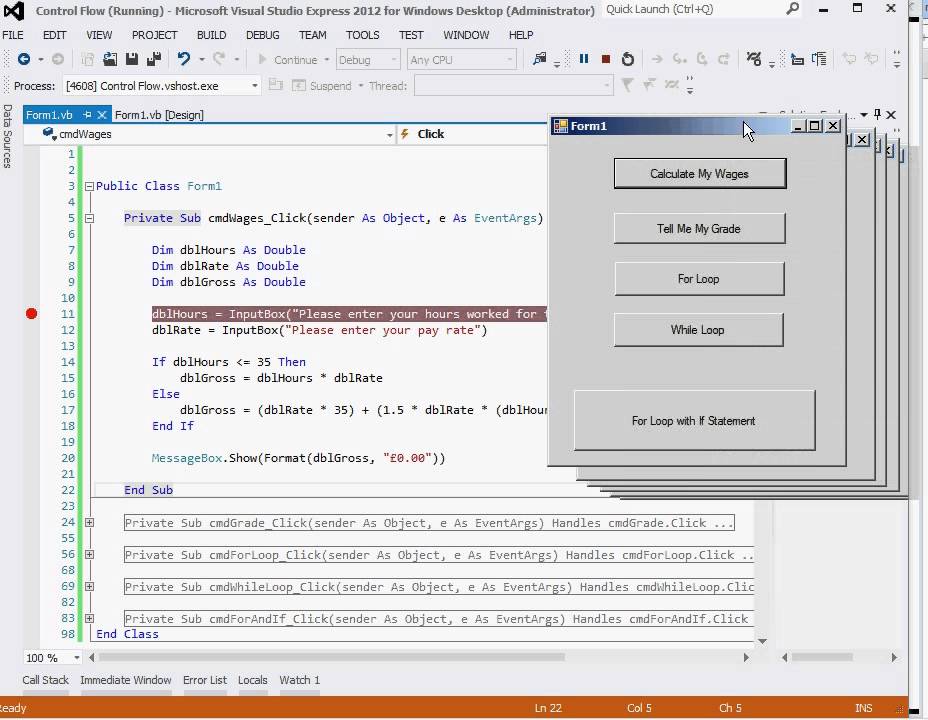Open the Process selection dropdown
Image resolution: width=928 pixels, height=720 pixels.
(x=162, y=86)
